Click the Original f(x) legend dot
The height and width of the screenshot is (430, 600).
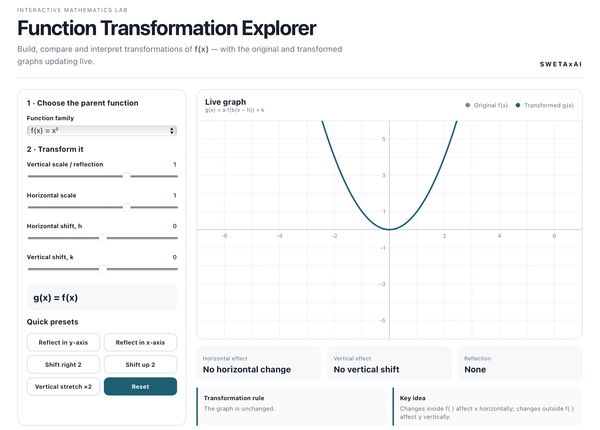click(468, 105)
